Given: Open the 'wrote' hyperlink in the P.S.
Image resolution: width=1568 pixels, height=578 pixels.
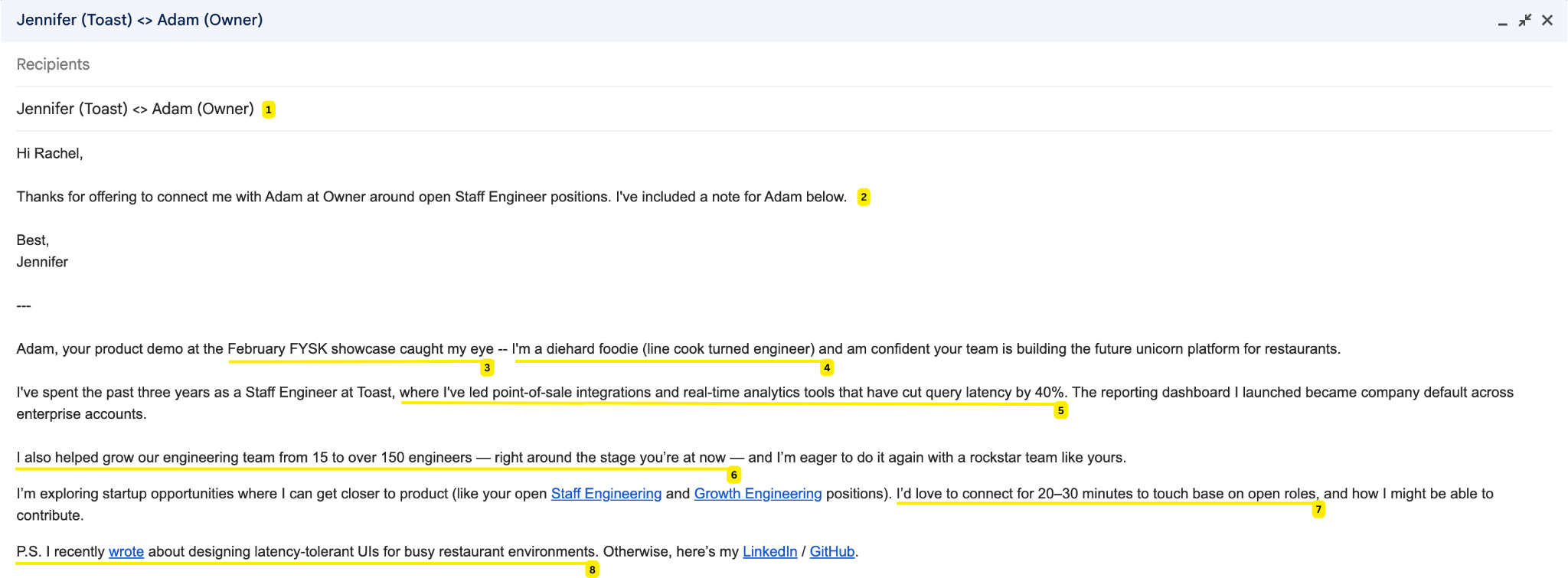Looking at the screenshot, I should tap(126, 552).
